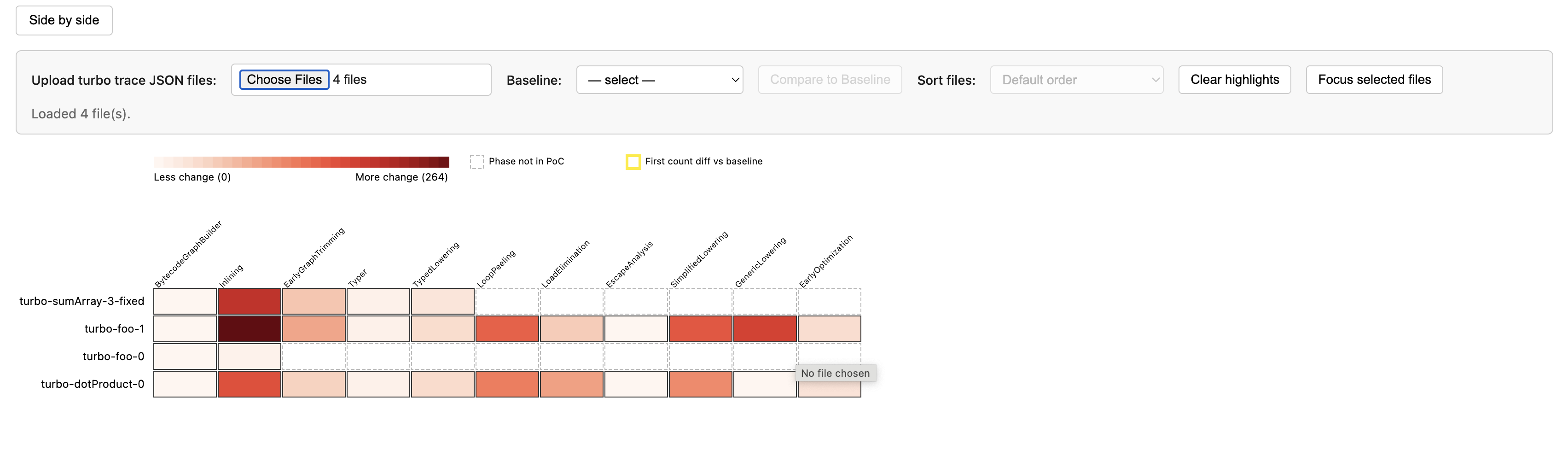
Task: Click Typer cell for turbo-dotProduct-0
Action: pyautogui.click(x=378, y=384)
